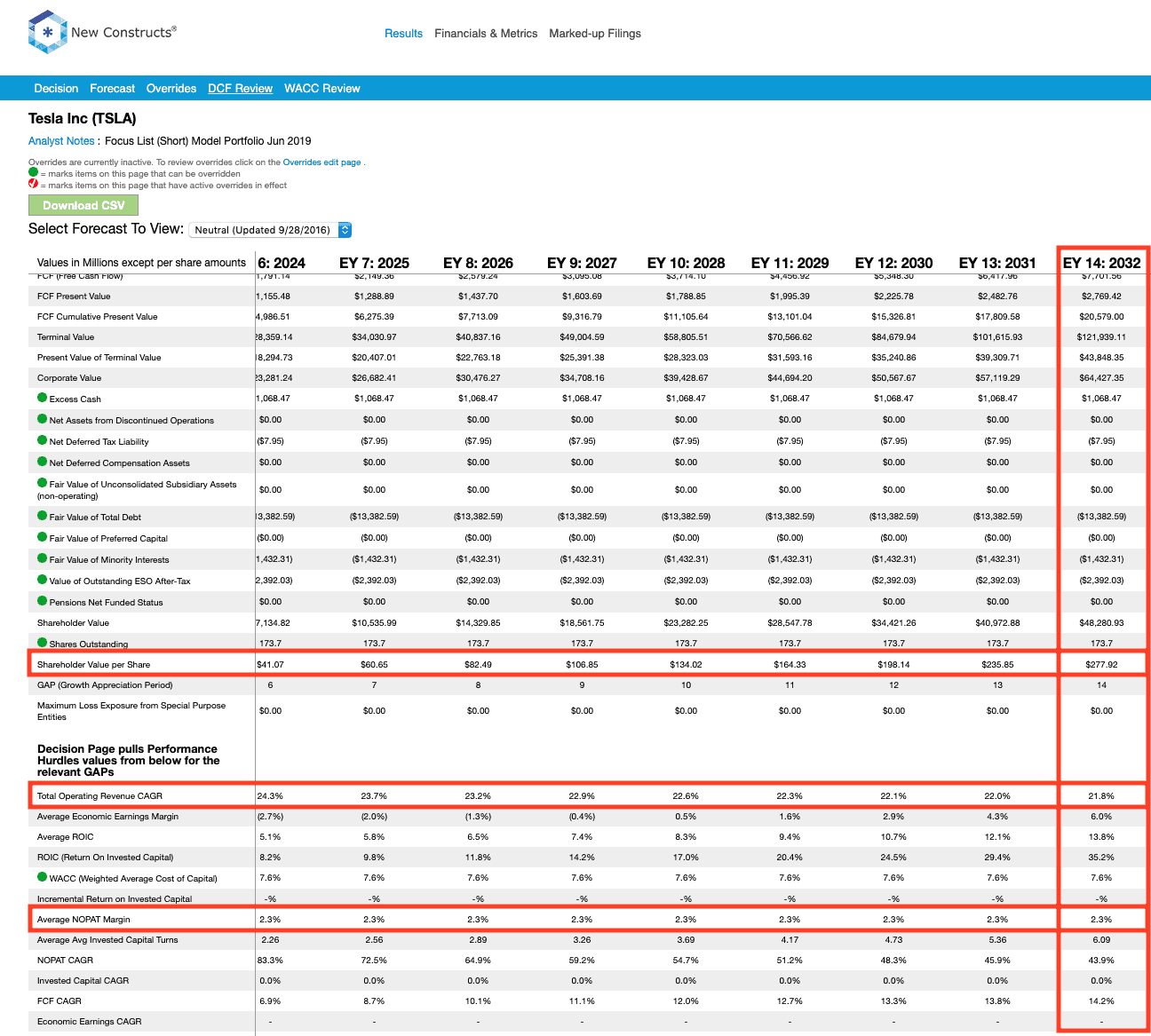Click the Shareholder Value $48,280.93 cell

(x=1101, y=622)
